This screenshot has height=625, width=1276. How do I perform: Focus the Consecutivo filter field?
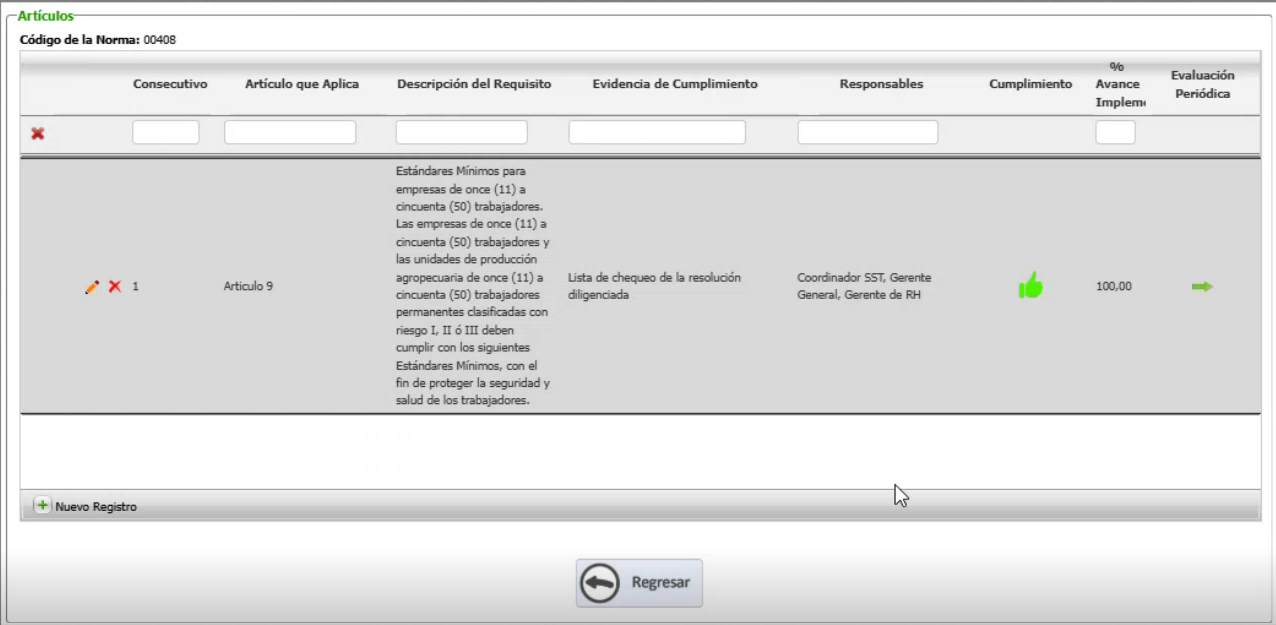(x=166, y=132)
